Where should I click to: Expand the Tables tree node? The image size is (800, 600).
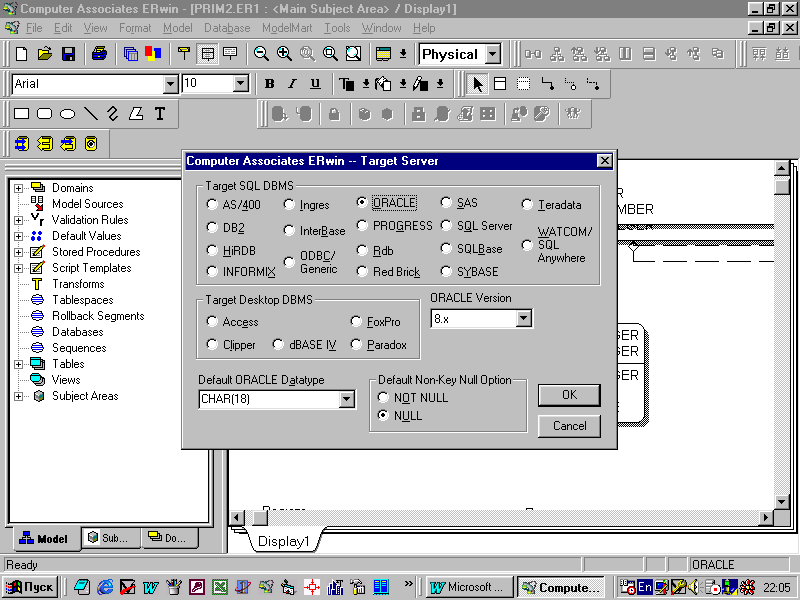click(x=18, y=364)
